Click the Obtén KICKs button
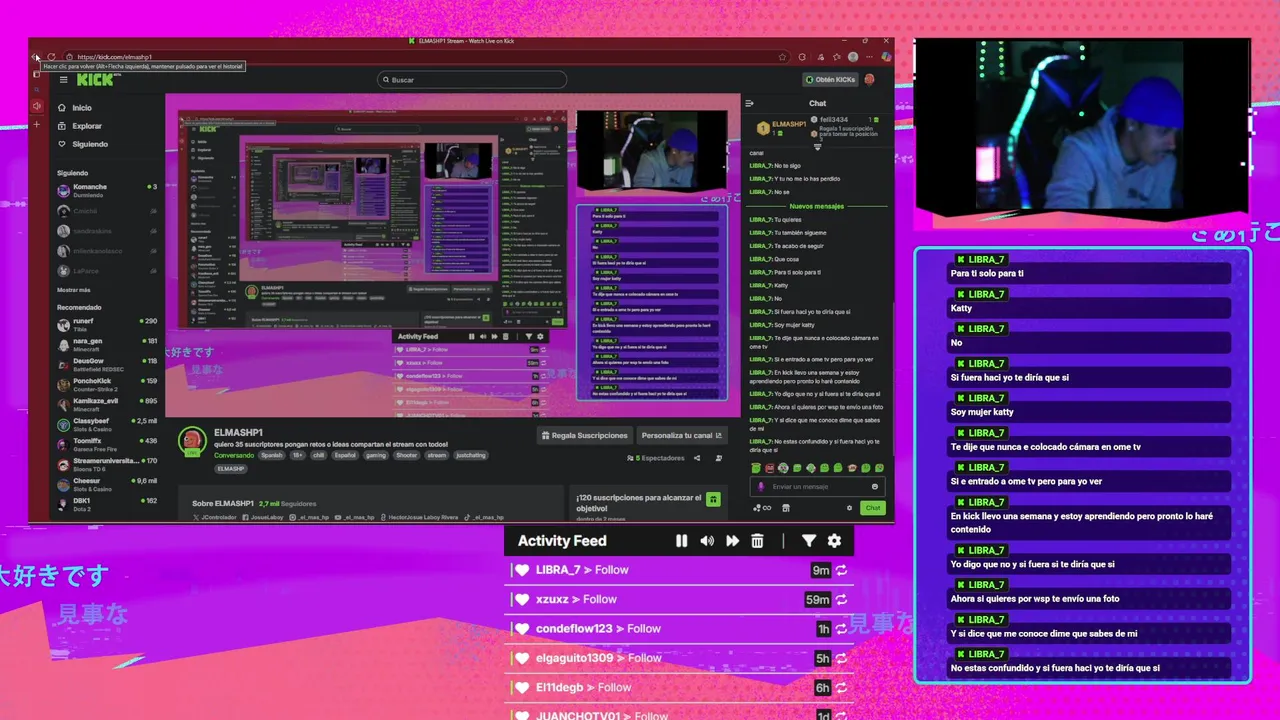The image size is (1280, 720). point(830,80)
